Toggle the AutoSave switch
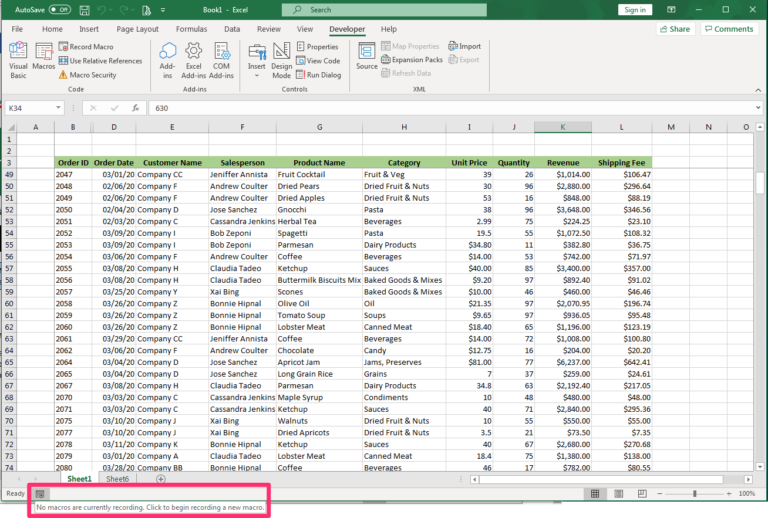768x518 pixels. tap(59, 10)
